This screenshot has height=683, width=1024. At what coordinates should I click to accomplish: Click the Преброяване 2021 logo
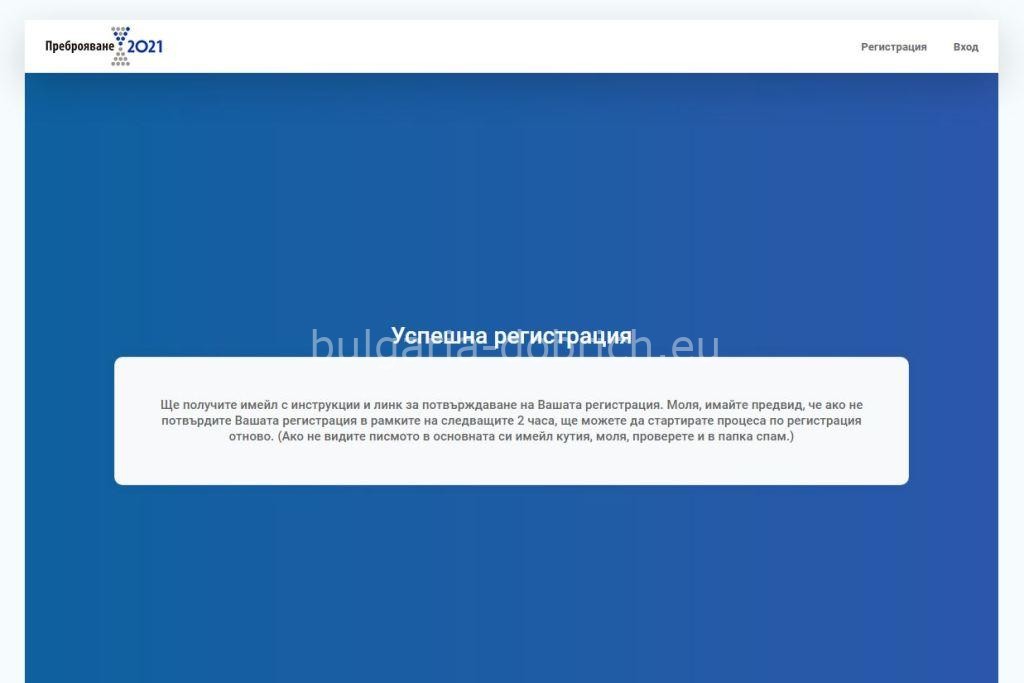coord(104,46)
